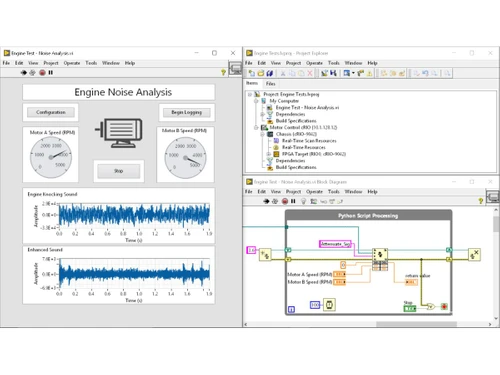Click the Begin Logging button
The width and height of the screenshot is (500, 375).
click(x=187, y=112)
